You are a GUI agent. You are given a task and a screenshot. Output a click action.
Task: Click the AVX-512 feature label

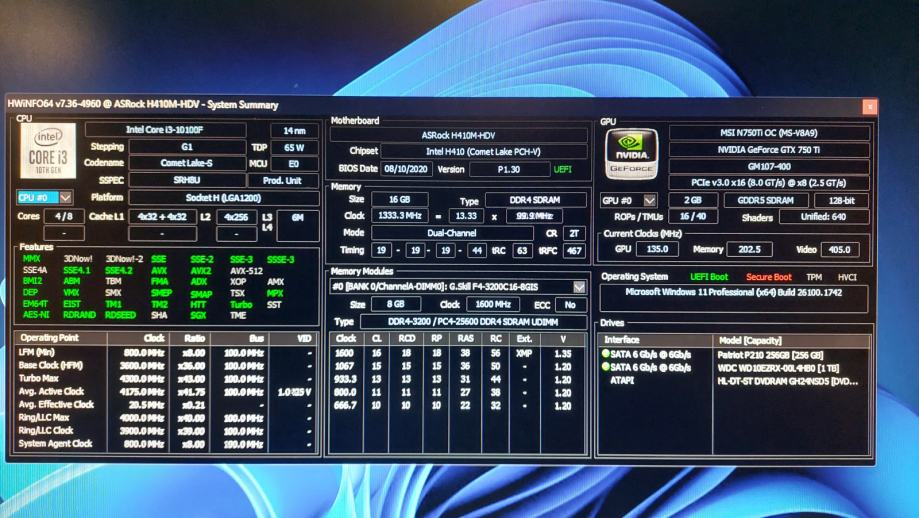pyautogui.click(x=247, y=271)
